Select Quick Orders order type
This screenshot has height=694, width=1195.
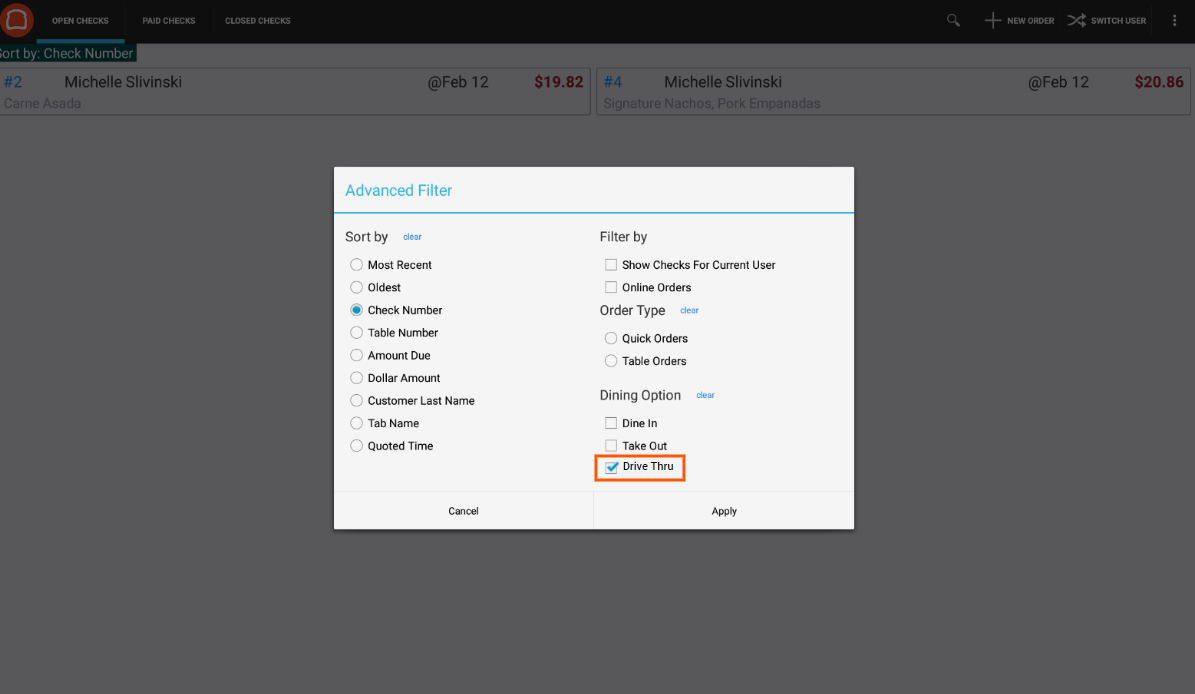[611, 338]
